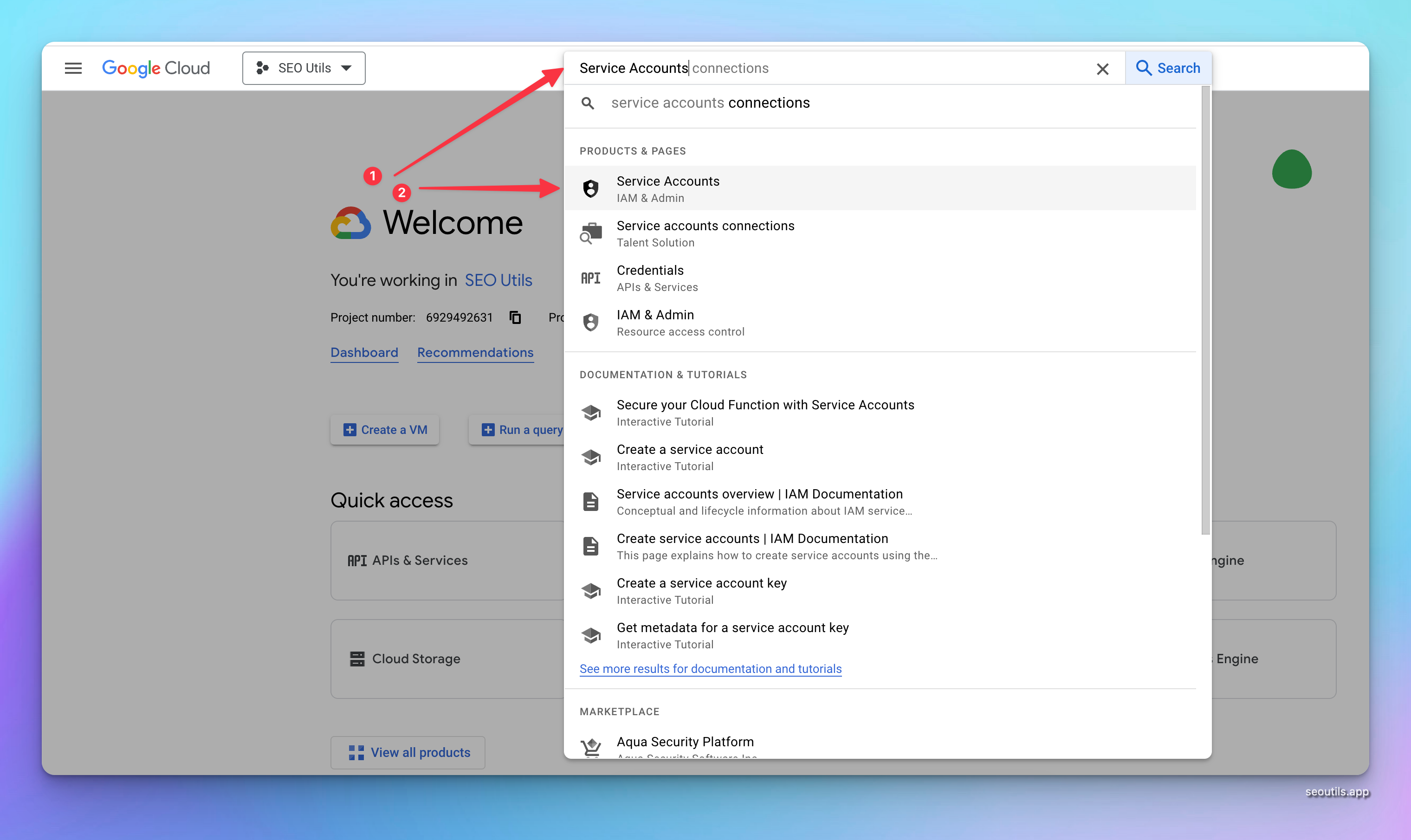Screen dimensions: 1411x840
Task: Select the Credentials API icon result
Action: point(590,278)
